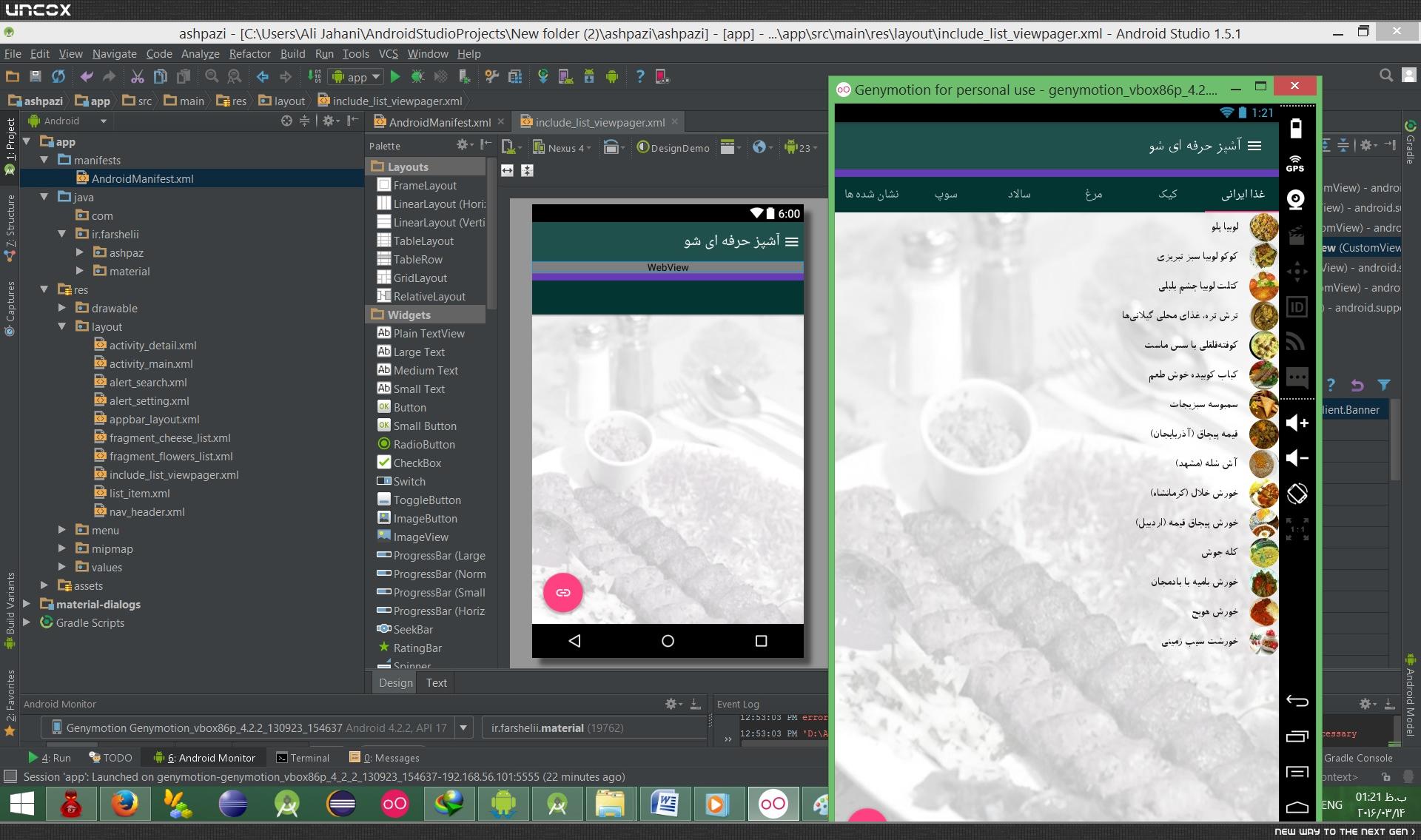The image size is (1421, 840).
Task: Open the Messages tool window
Action: click(x=384, y=758)
